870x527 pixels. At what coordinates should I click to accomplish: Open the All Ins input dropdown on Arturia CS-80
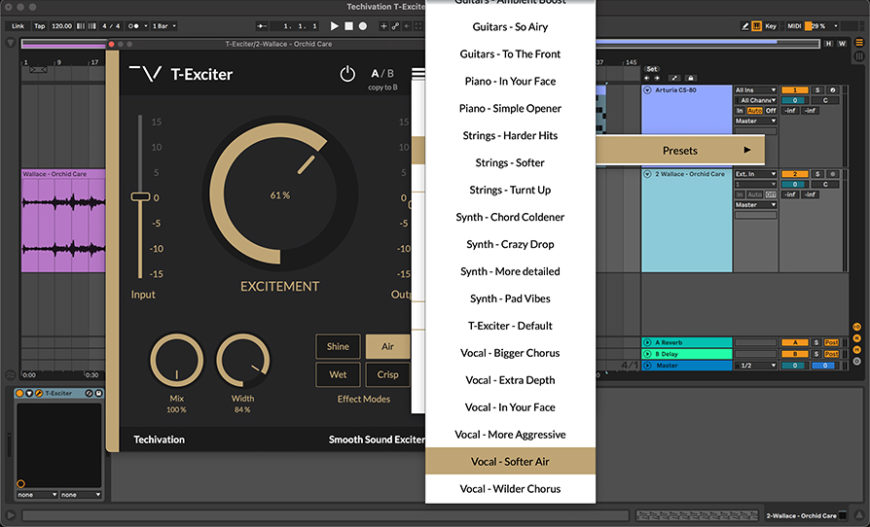(756, 90)
